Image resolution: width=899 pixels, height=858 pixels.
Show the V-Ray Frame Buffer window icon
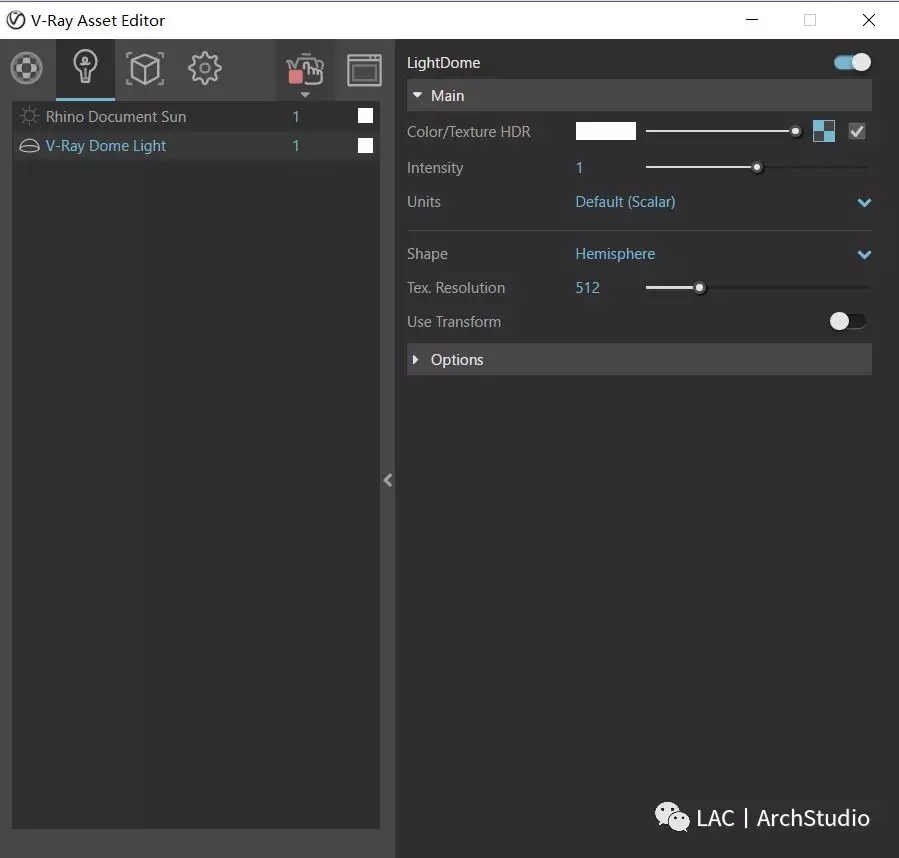(364, 70)
